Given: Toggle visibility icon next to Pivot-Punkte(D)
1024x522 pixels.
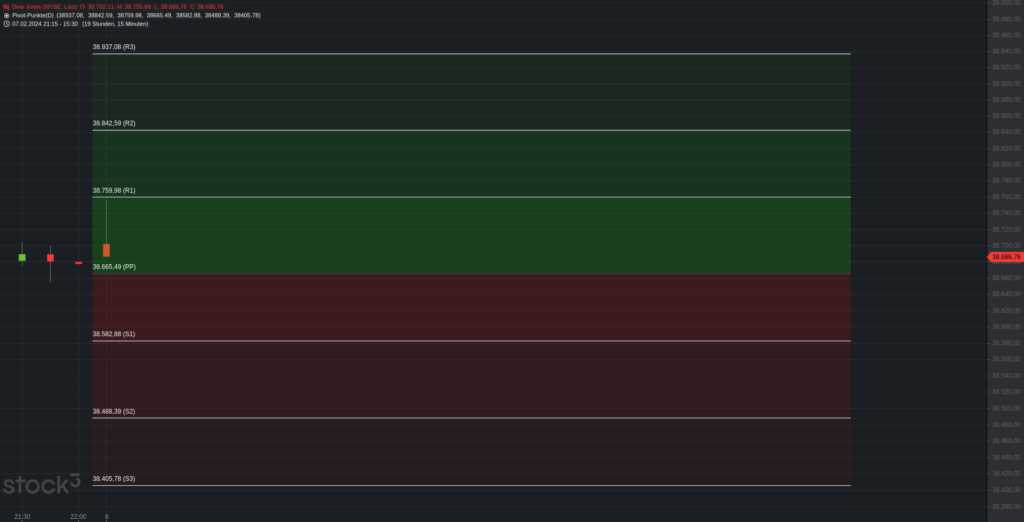Looking at the screenshot, I should point(6,15).
